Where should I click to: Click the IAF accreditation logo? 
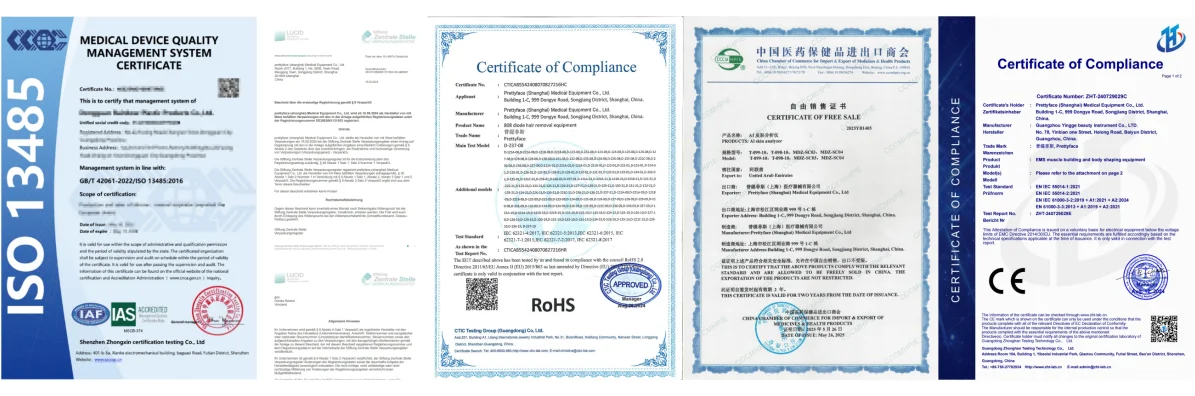tap(91, 315)
